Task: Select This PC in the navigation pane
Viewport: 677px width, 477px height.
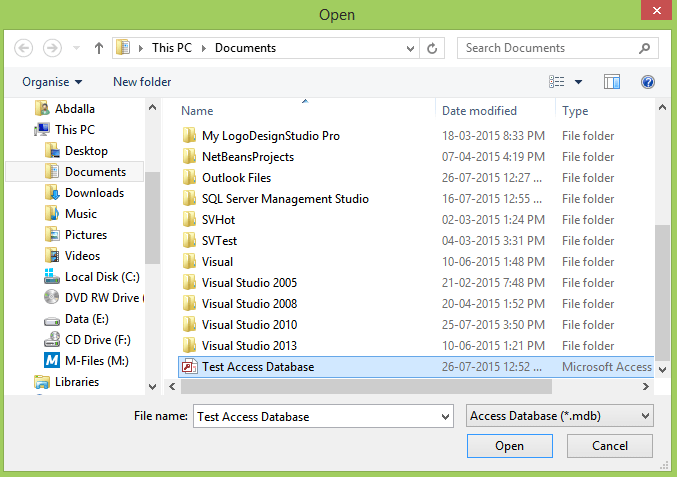Action: pyautogui.click(x=65, y=130)
